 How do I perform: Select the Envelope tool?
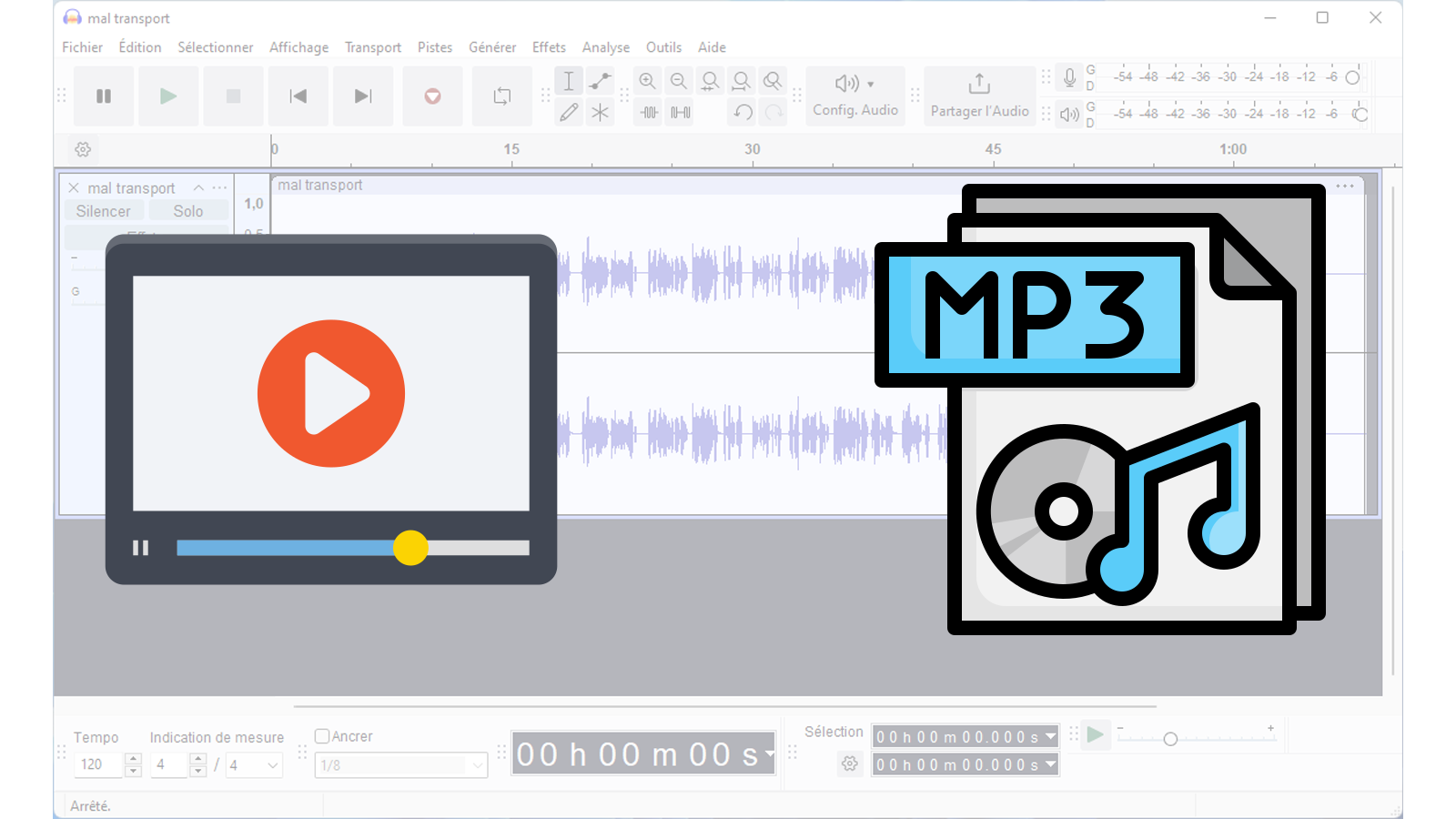[600, 80]
